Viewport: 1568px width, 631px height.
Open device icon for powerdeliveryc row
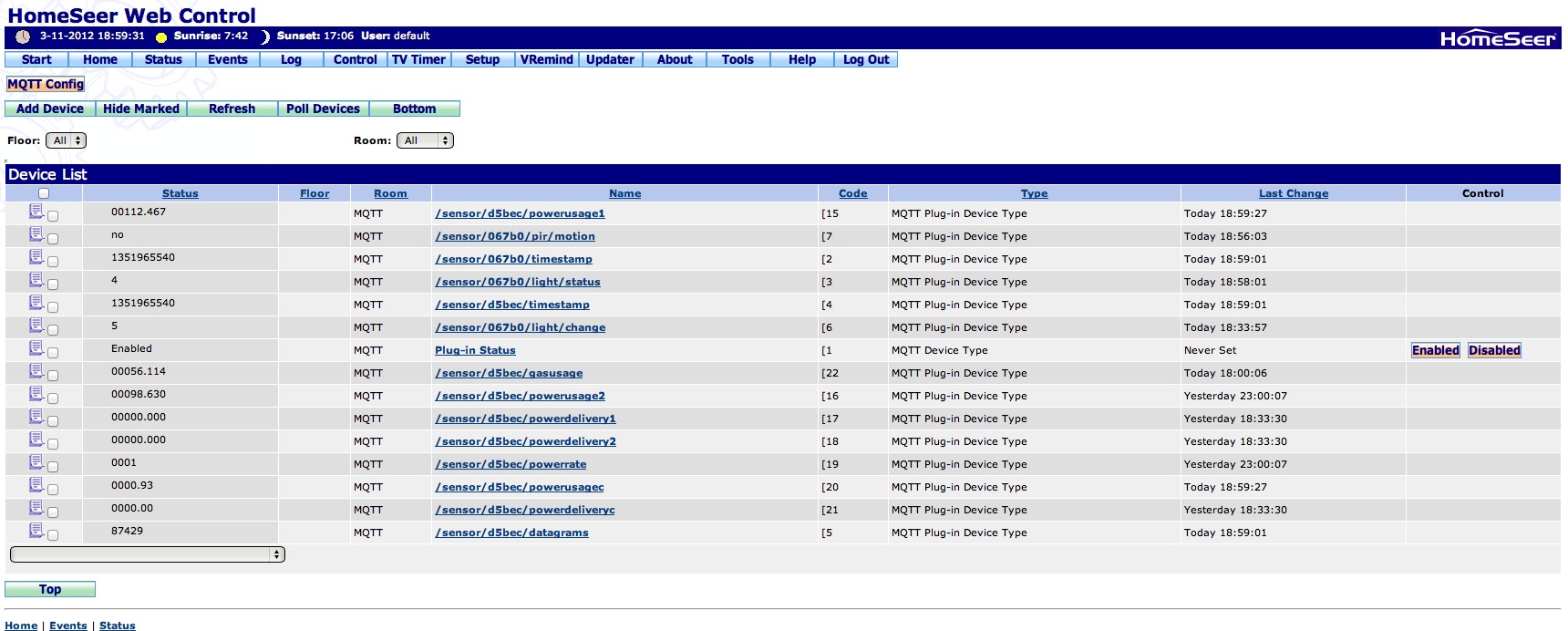pos(36,508)
